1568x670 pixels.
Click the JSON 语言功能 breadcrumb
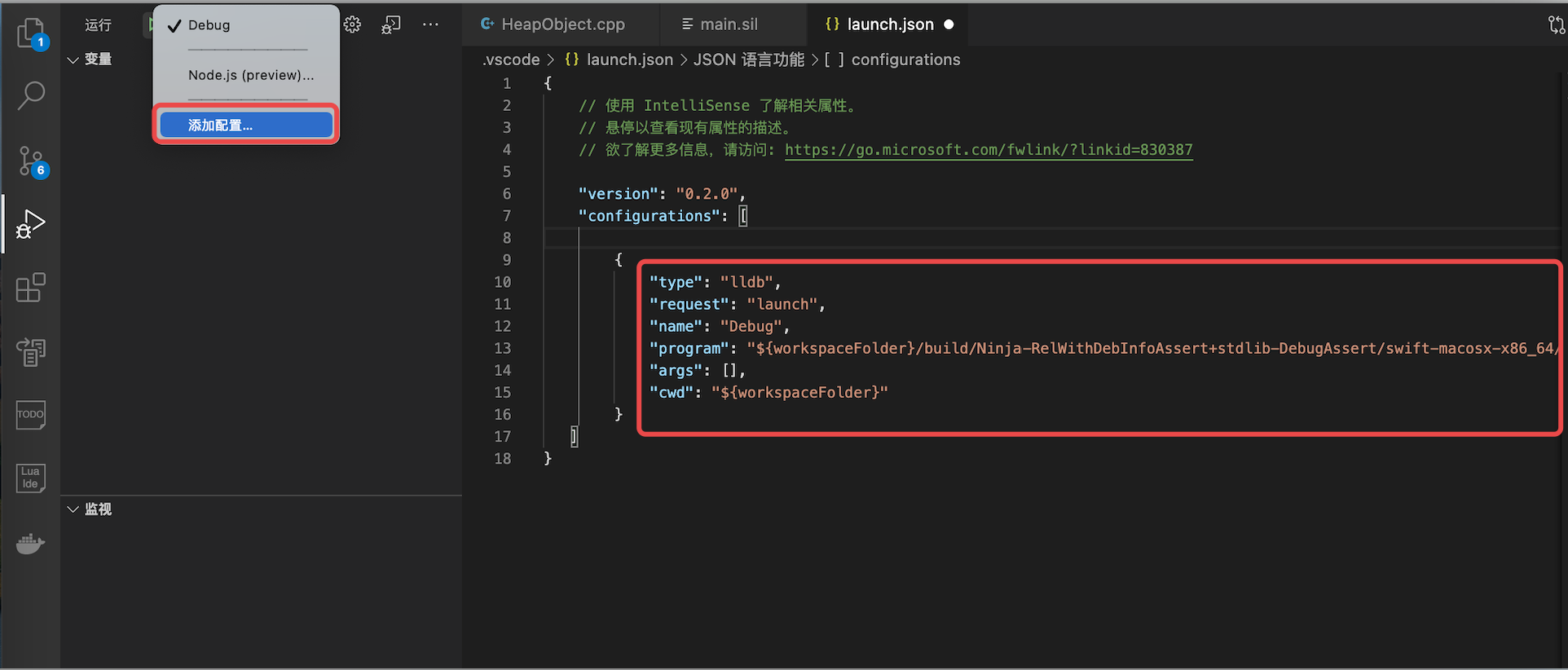click(748, 60)
